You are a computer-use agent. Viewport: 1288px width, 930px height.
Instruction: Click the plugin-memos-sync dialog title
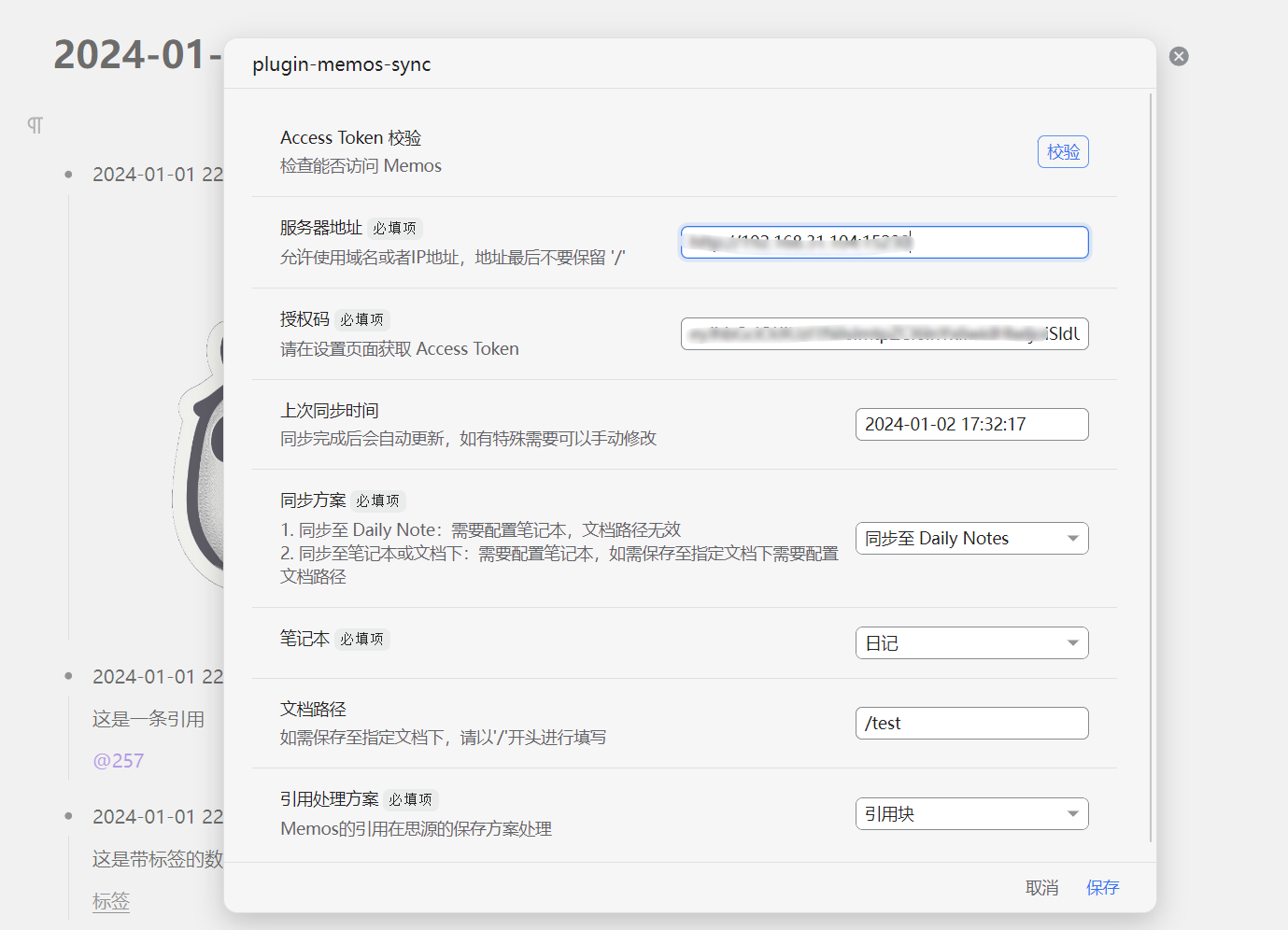342,64
